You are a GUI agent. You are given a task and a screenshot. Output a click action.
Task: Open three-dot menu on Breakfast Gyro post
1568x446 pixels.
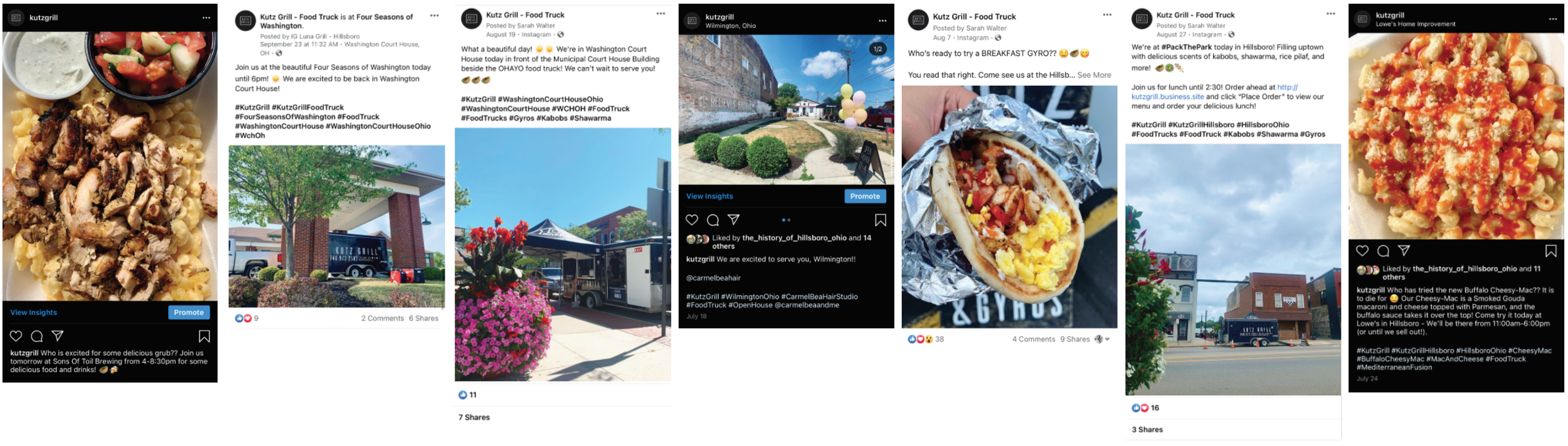(x=1107, y=15)
